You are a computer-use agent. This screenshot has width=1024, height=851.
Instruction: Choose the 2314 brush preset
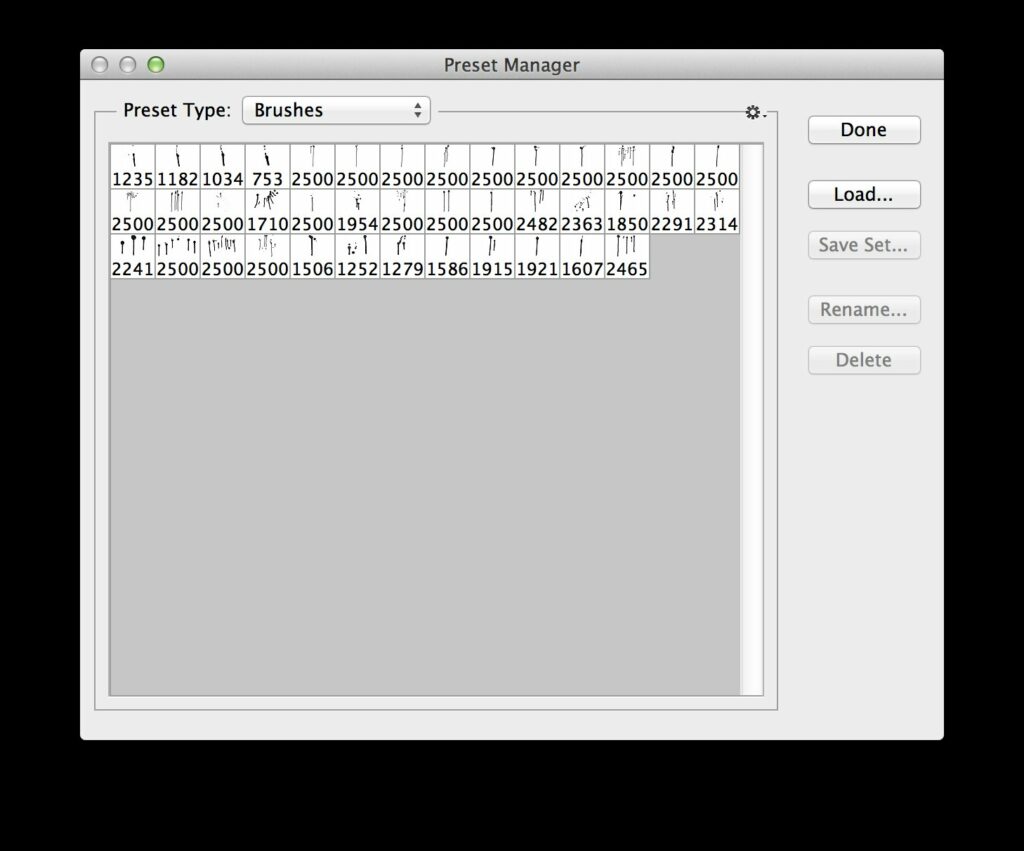pyautogui.click(x=717, y=212)
